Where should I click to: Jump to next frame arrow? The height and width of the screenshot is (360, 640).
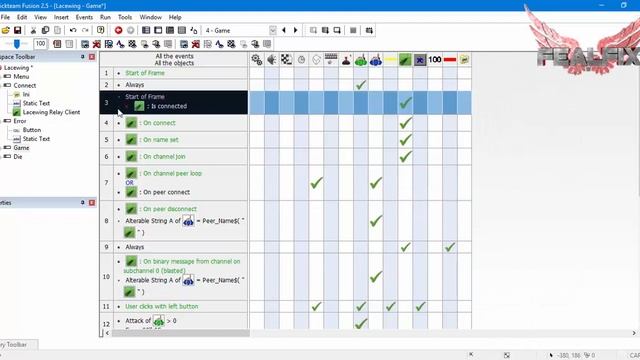point(296,31)
